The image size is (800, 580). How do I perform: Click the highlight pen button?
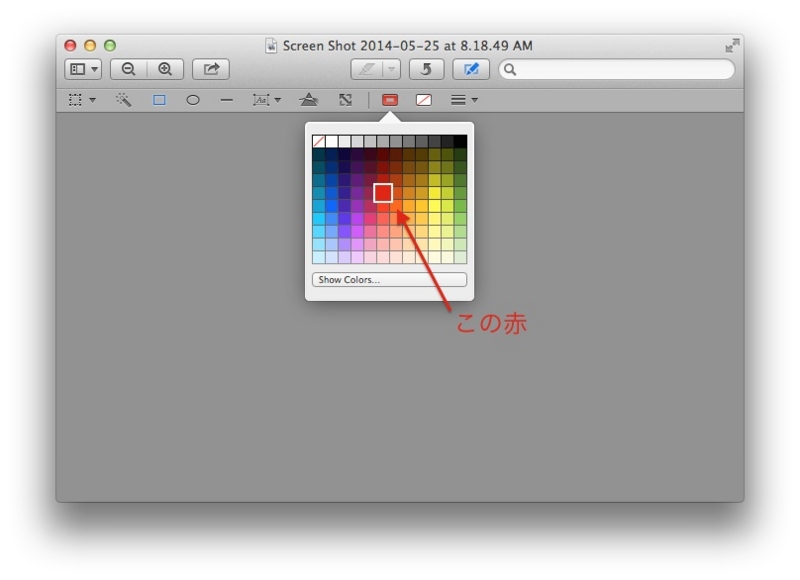pos(367,69)
